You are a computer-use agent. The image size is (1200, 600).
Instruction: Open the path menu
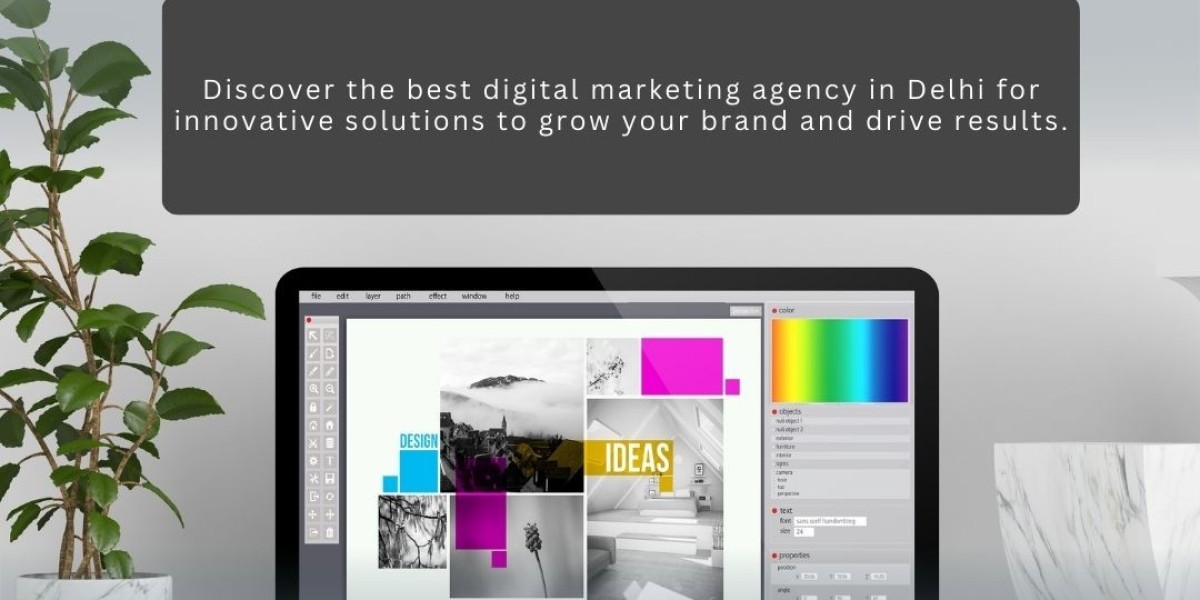pos(403,296)
